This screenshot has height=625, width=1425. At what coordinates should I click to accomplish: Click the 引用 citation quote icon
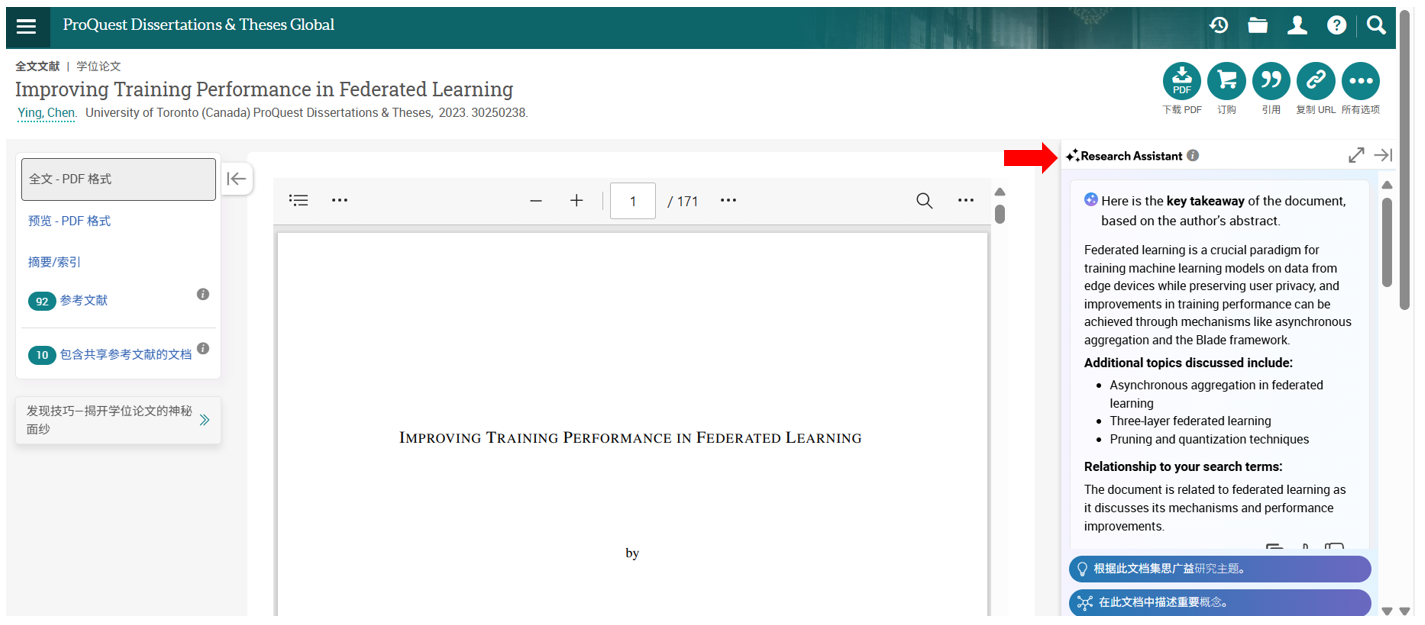coord(1271,81)
